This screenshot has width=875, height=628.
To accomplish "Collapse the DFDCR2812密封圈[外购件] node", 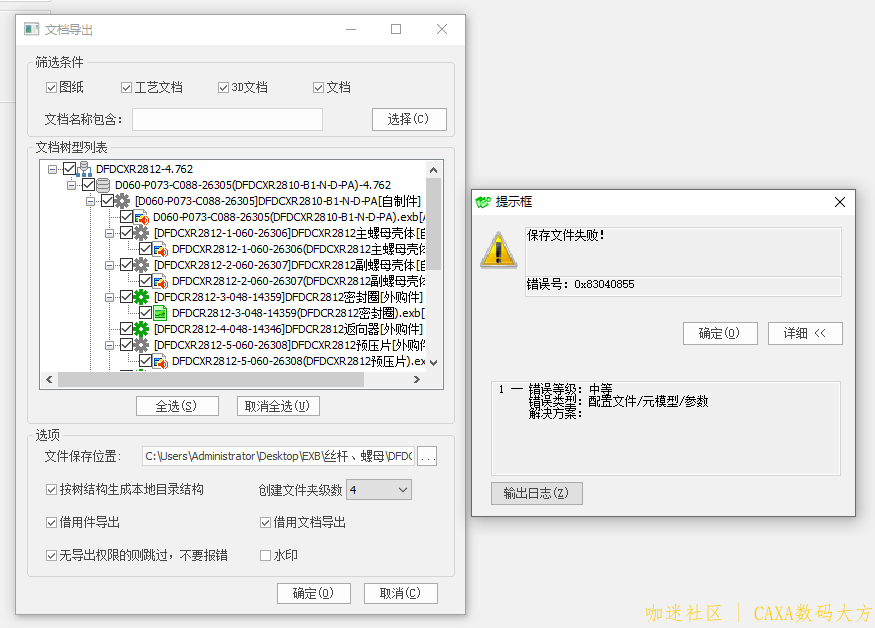I will (x=109, y=297).
